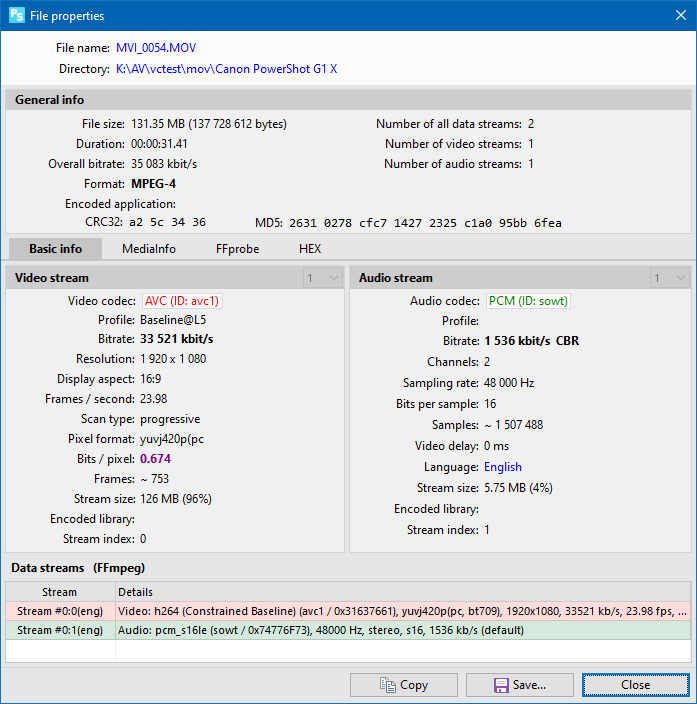Close the File properties dialog via X
Image resolution: width=697 pixels, height=704 pixels.
(680, 15)
